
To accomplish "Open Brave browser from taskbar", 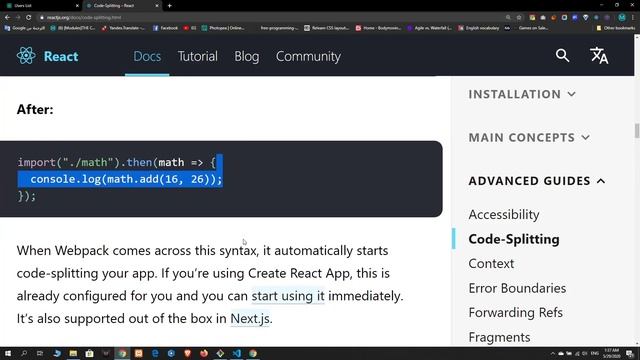I will point(187,353).
